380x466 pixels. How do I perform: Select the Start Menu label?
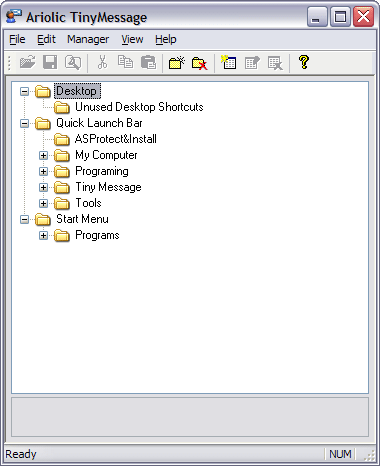[x=82, y=219]
